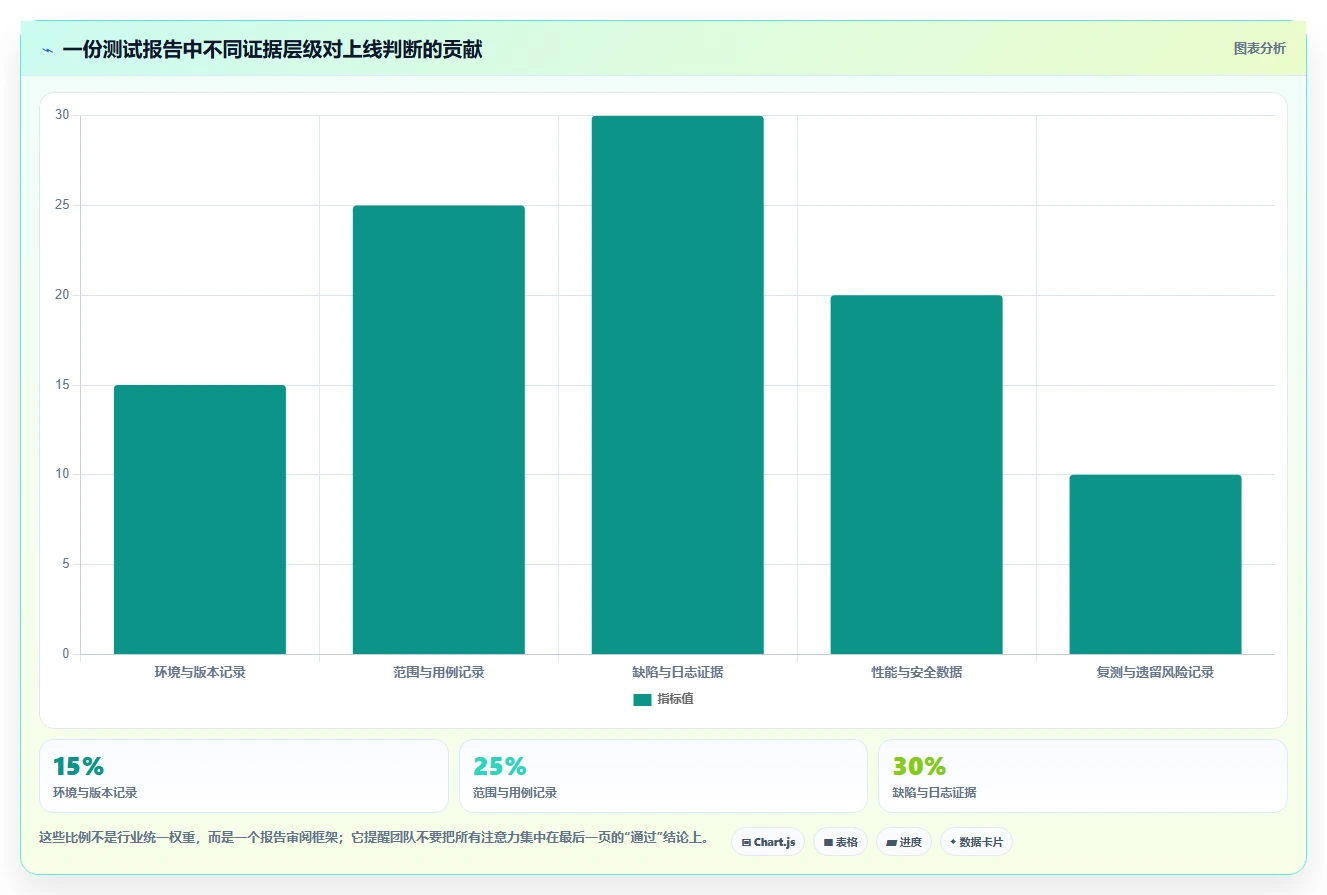Click the 性能与安全数据 bar
This screenshot has width=1327, height=895.
[x=917, y=475]
